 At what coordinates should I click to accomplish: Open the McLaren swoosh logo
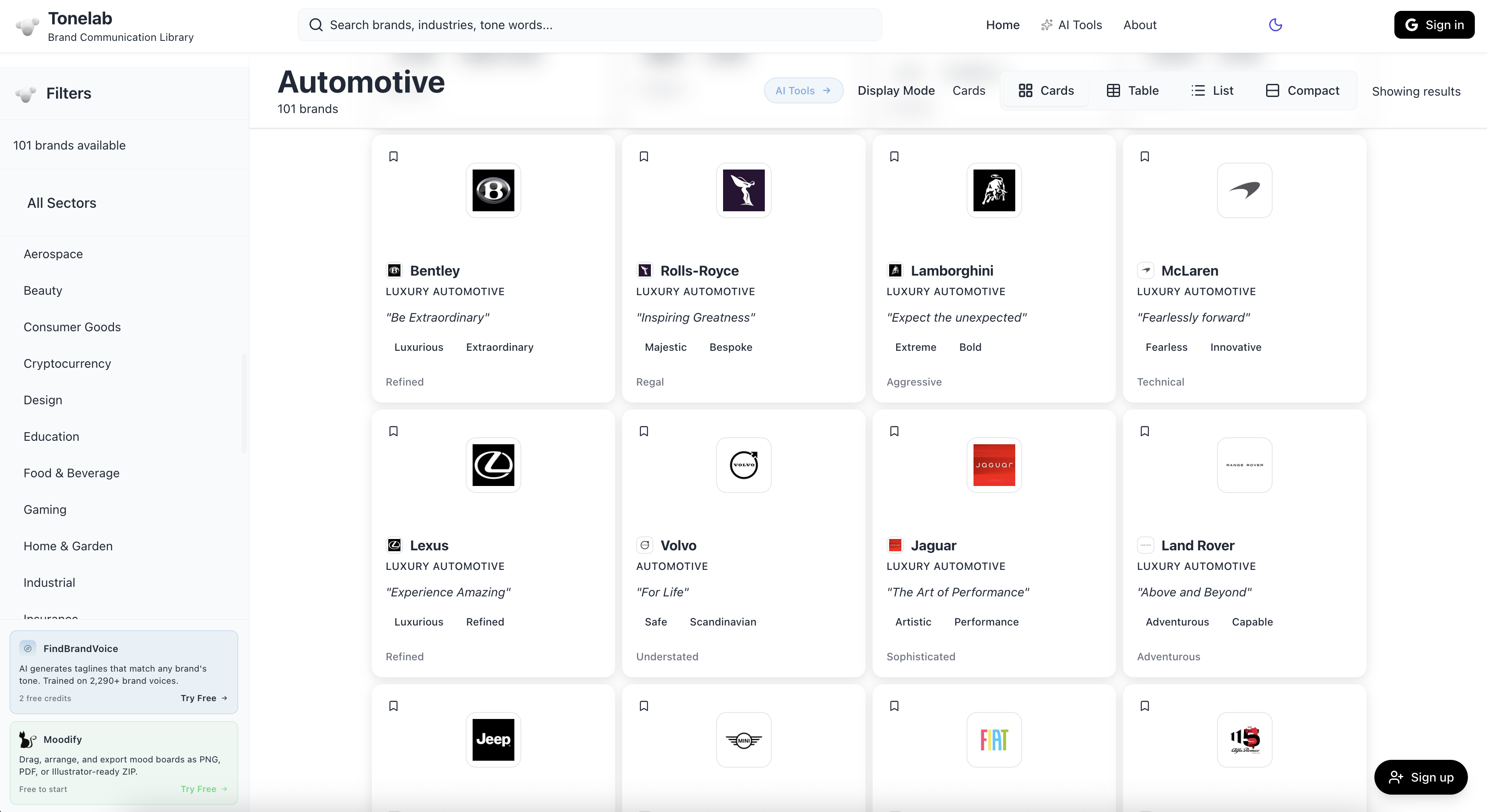click(1245, 190)
